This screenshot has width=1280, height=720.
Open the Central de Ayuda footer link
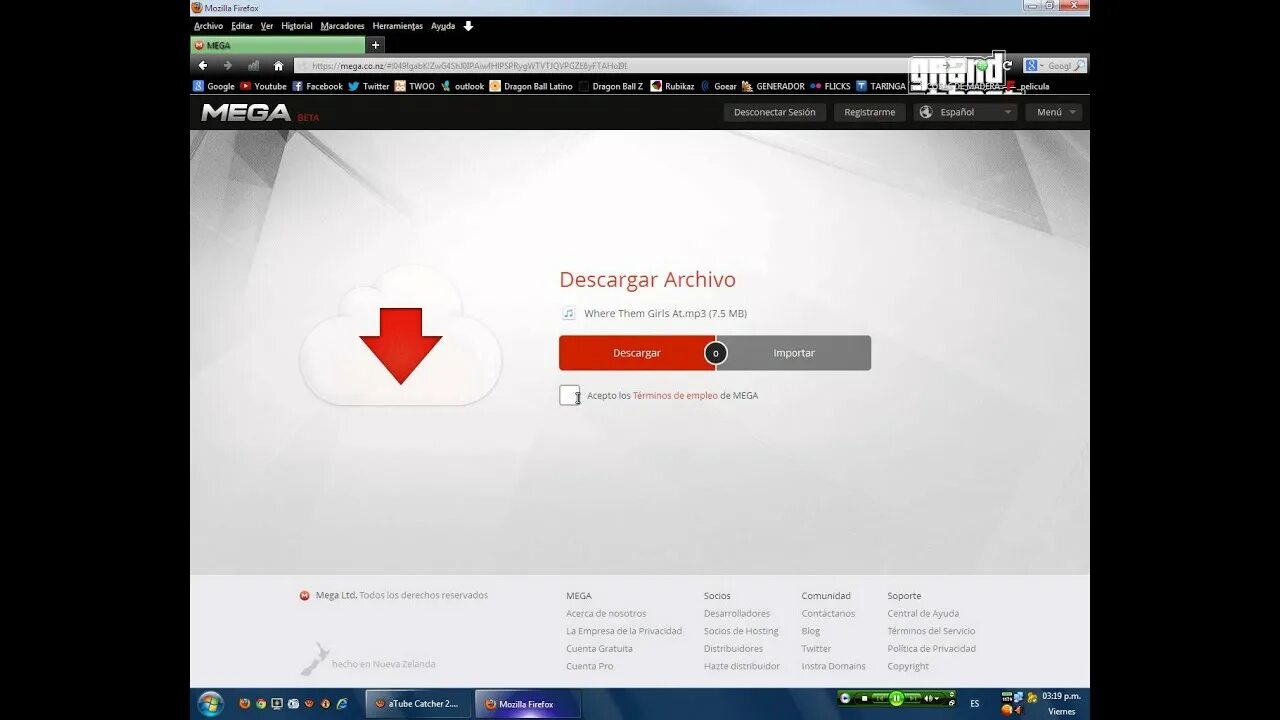click(x=923, y=614)
